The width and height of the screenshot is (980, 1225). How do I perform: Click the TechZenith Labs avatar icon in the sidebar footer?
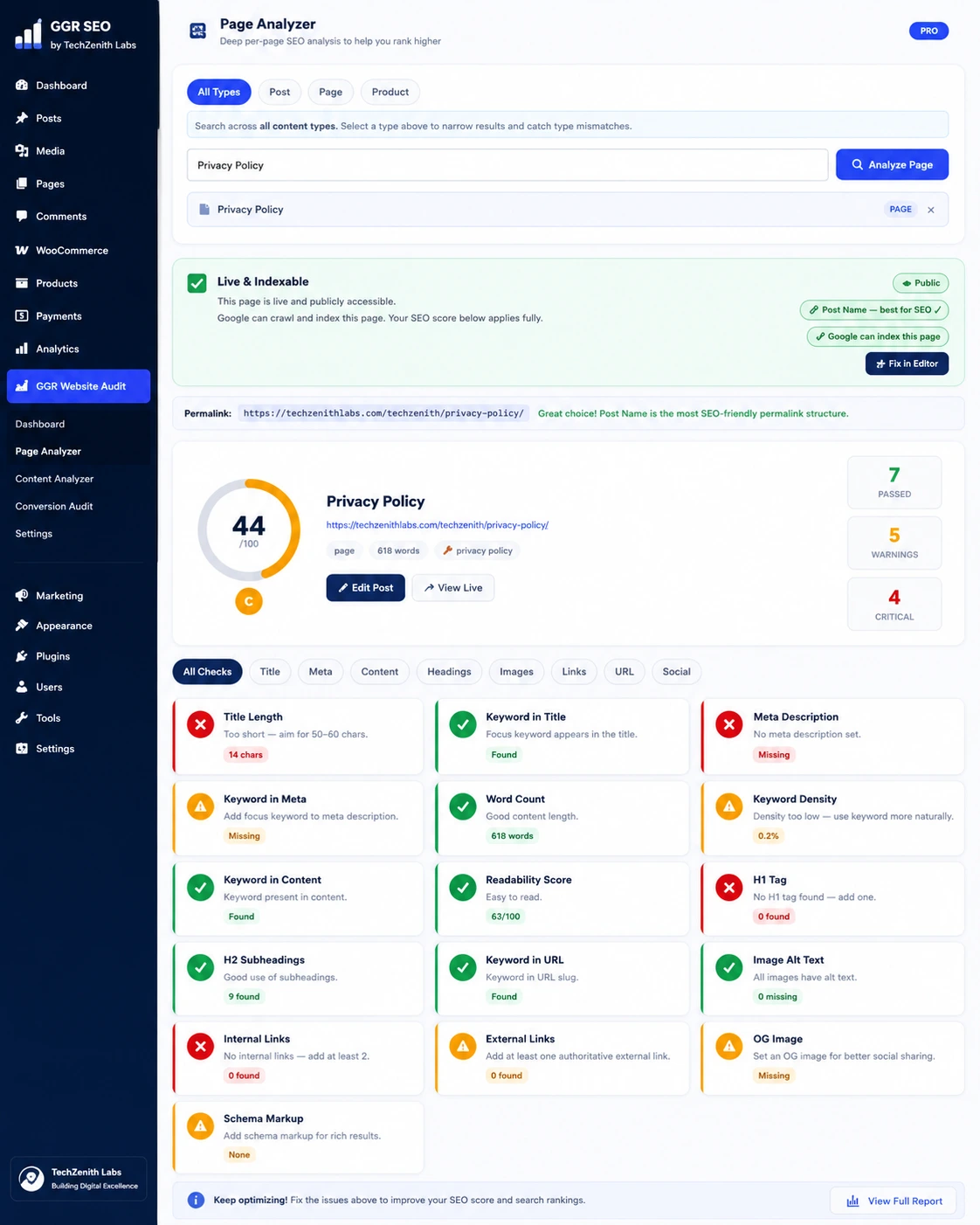point(31,1179)
